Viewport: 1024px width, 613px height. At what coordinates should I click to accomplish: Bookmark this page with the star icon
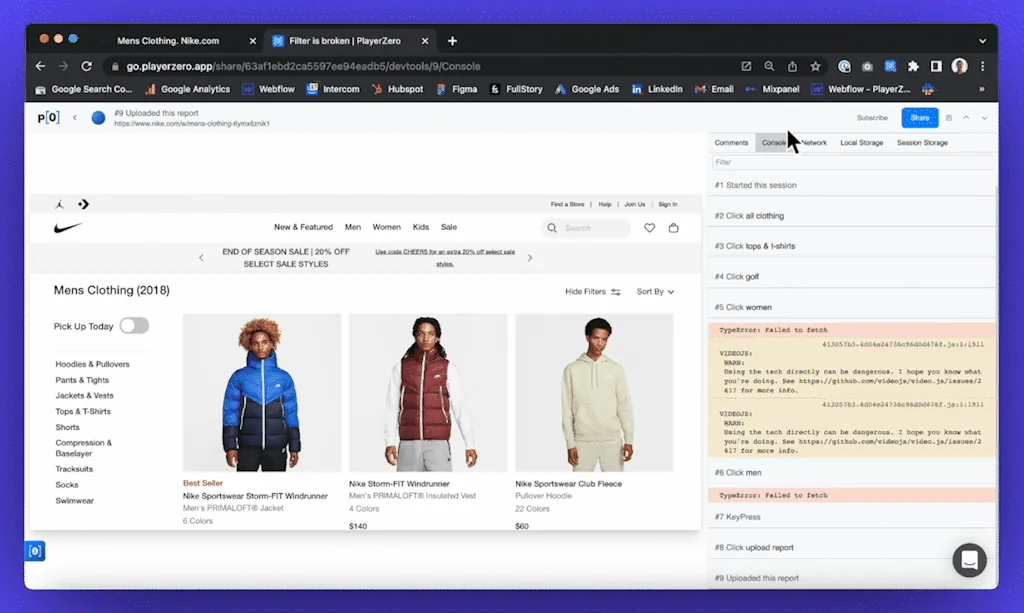point(816,66)
